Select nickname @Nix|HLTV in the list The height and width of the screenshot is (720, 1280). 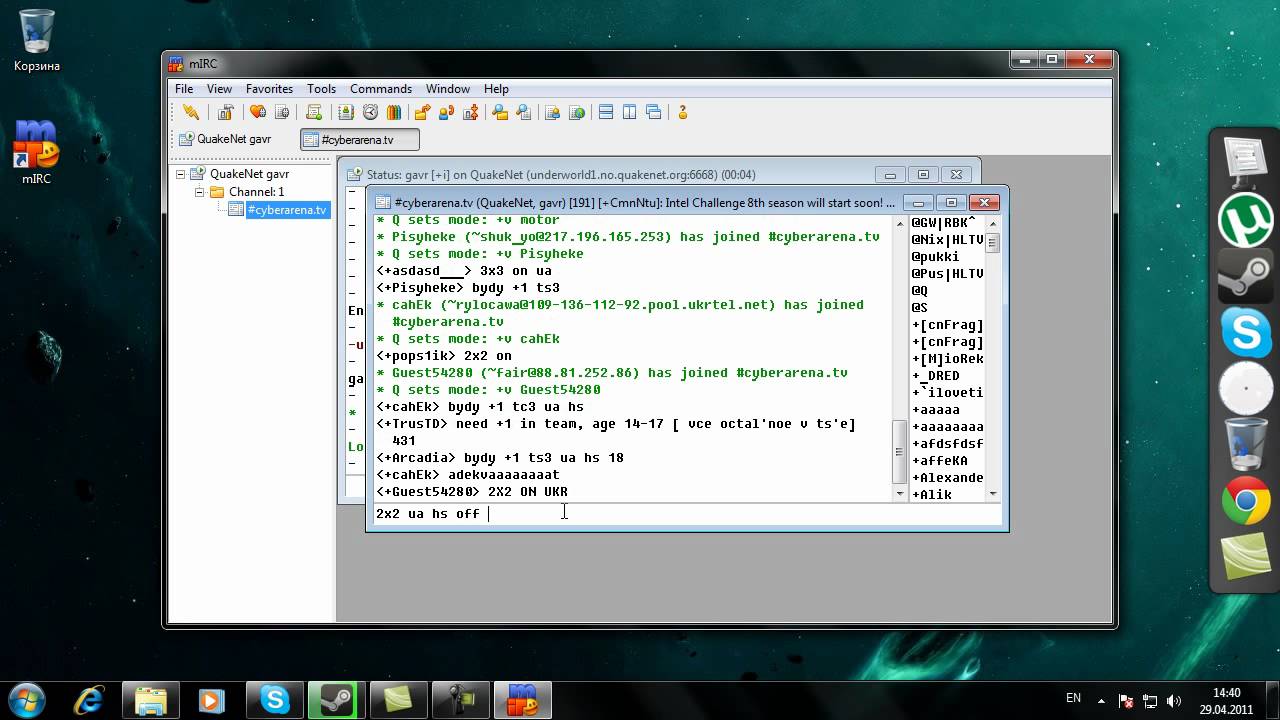tap(947, 240)
